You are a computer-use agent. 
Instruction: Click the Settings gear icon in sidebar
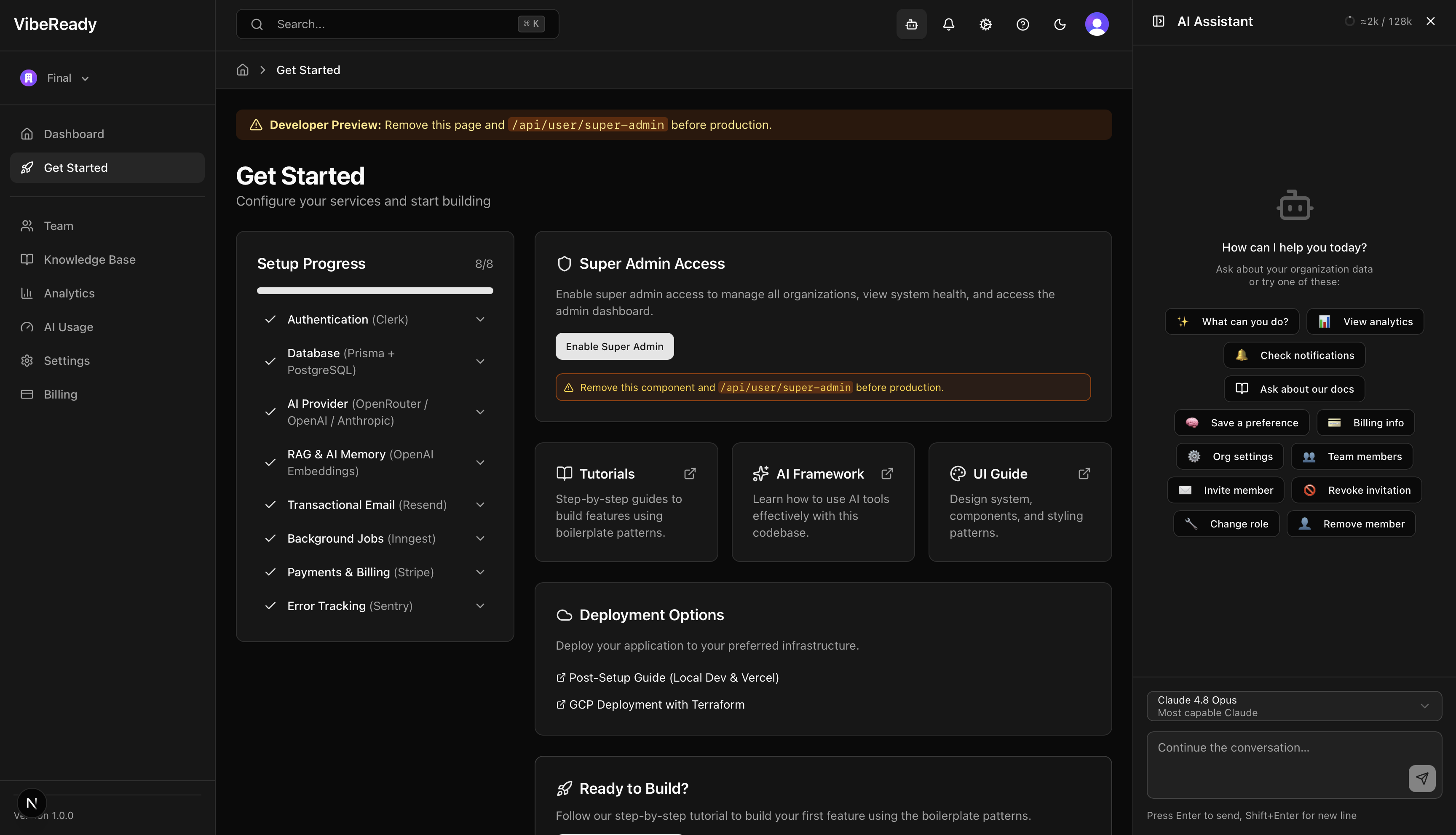[x=27, y=361]
